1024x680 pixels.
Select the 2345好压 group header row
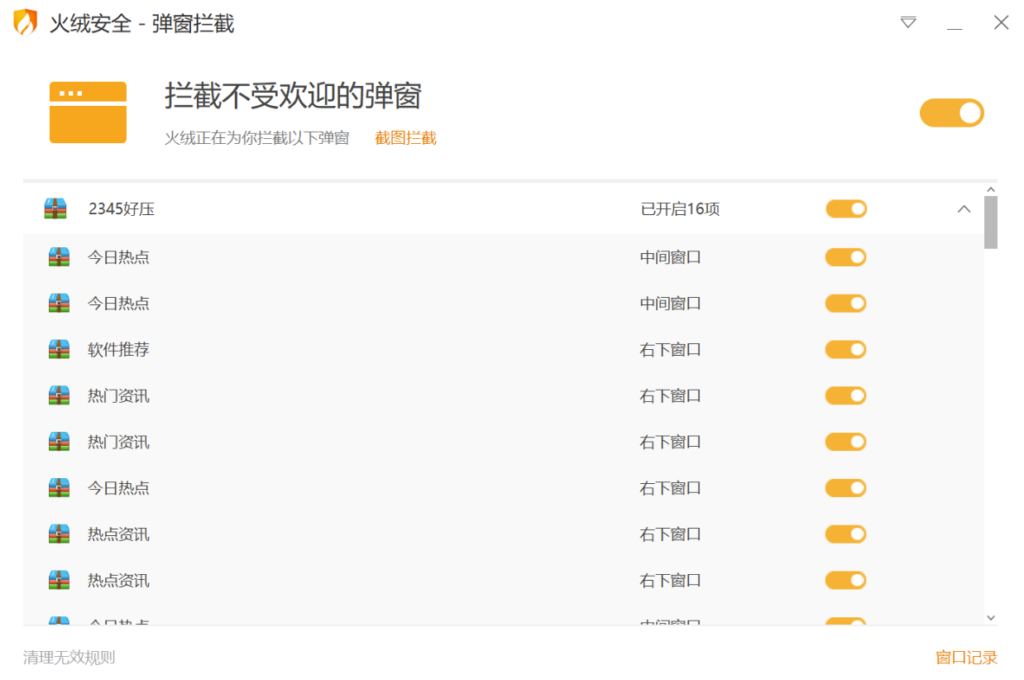click(x=400, y=209)
